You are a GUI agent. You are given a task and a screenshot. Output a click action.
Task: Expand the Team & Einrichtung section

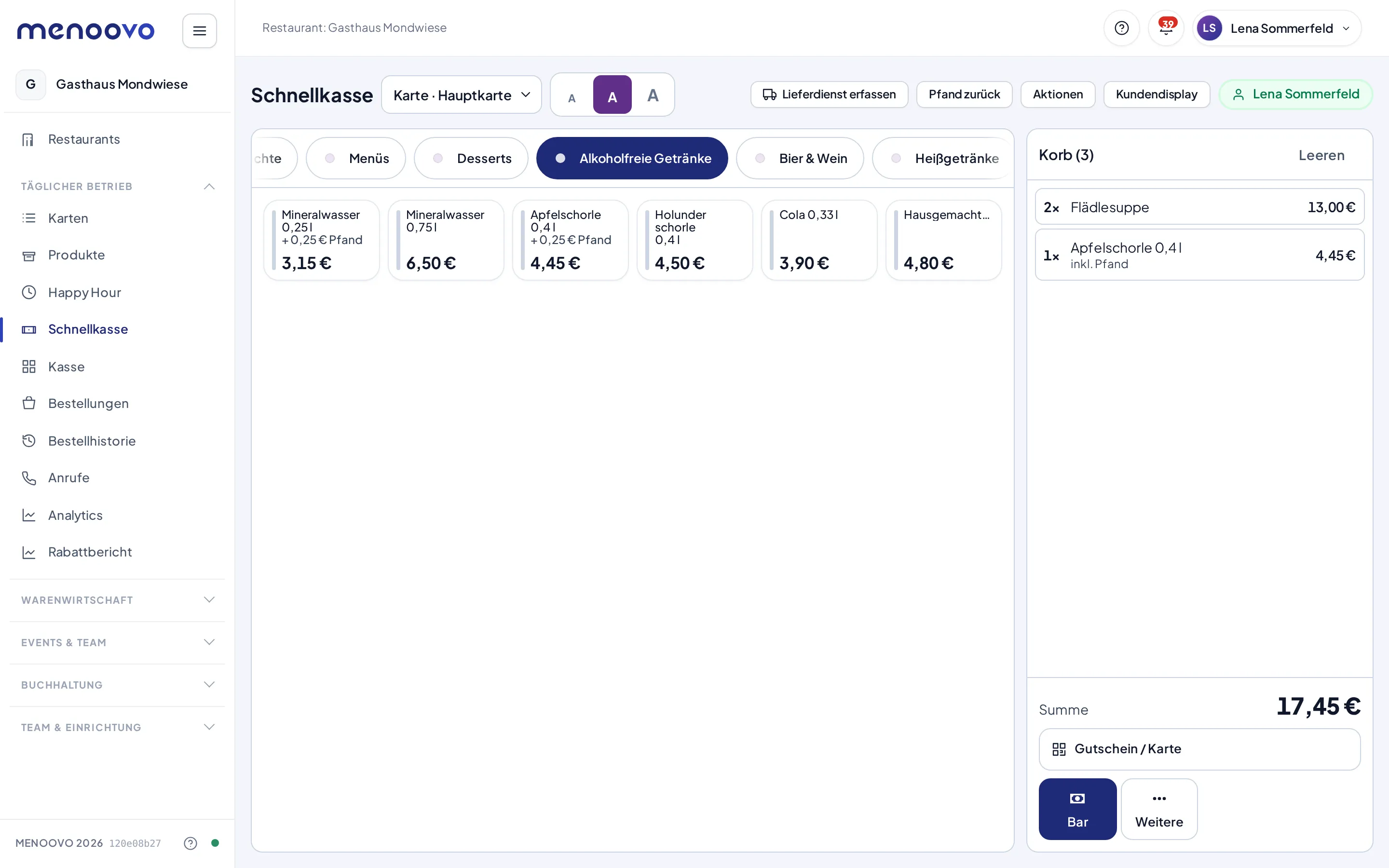(209, 727)
